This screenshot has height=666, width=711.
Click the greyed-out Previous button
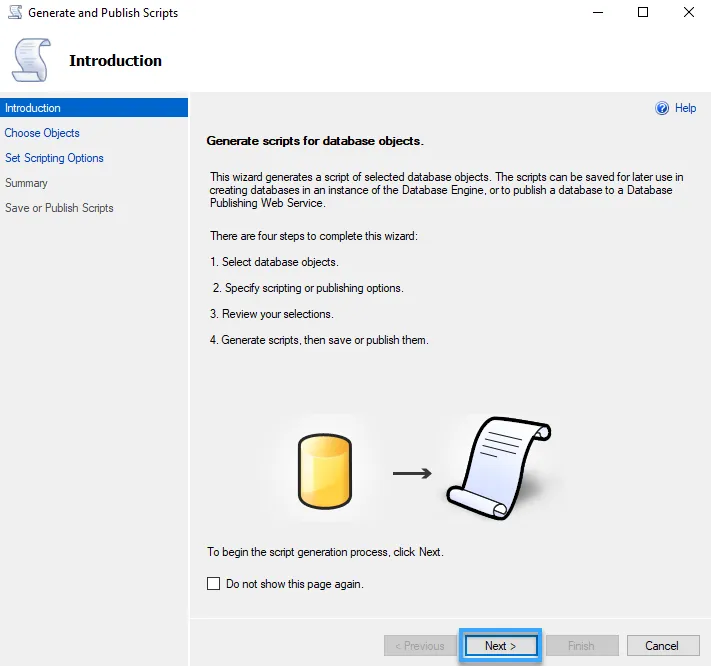coord(420,645)
